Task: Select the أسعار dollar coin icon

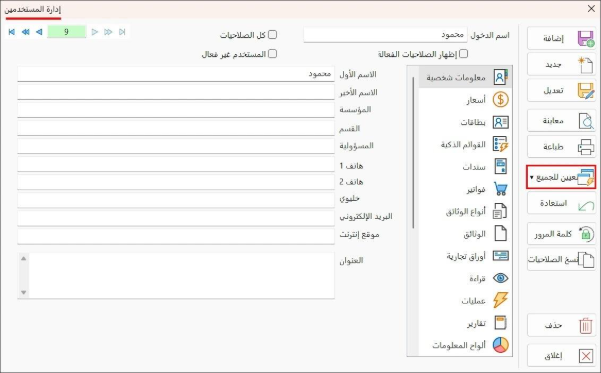Action: pyautogui.click(x=500, y=100)
